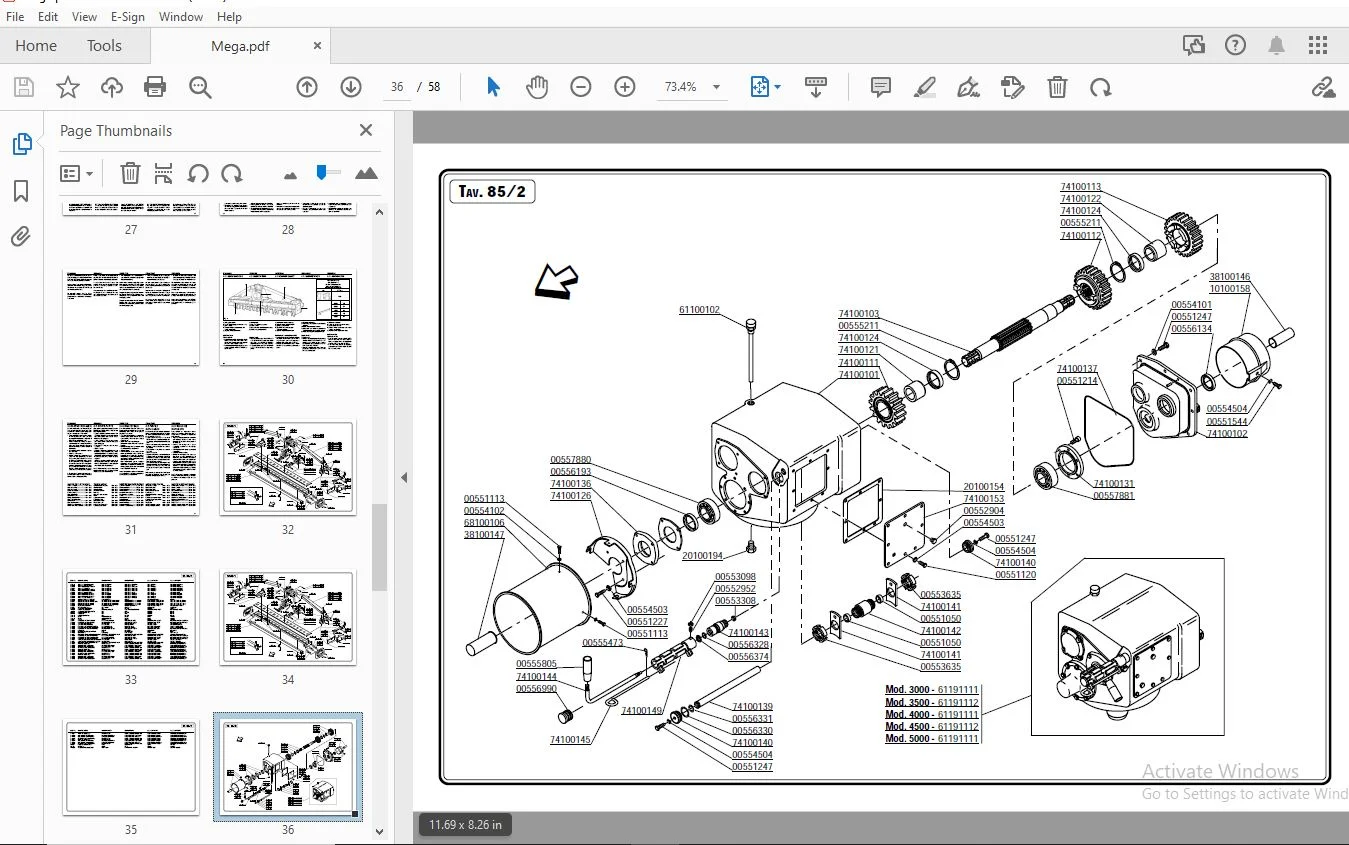
Task: Open the fit page options tool
Action: tap(760, 87)
